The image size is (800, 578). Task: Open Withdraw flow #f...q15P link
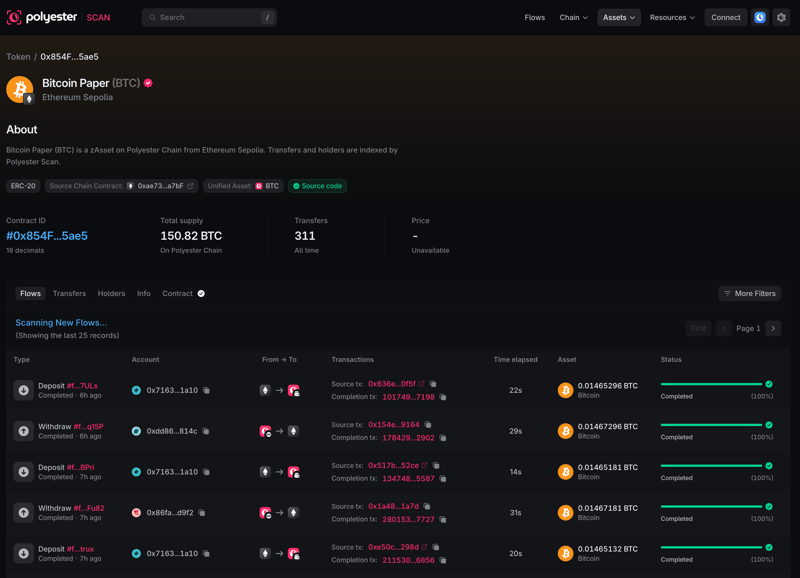point(88,426)
